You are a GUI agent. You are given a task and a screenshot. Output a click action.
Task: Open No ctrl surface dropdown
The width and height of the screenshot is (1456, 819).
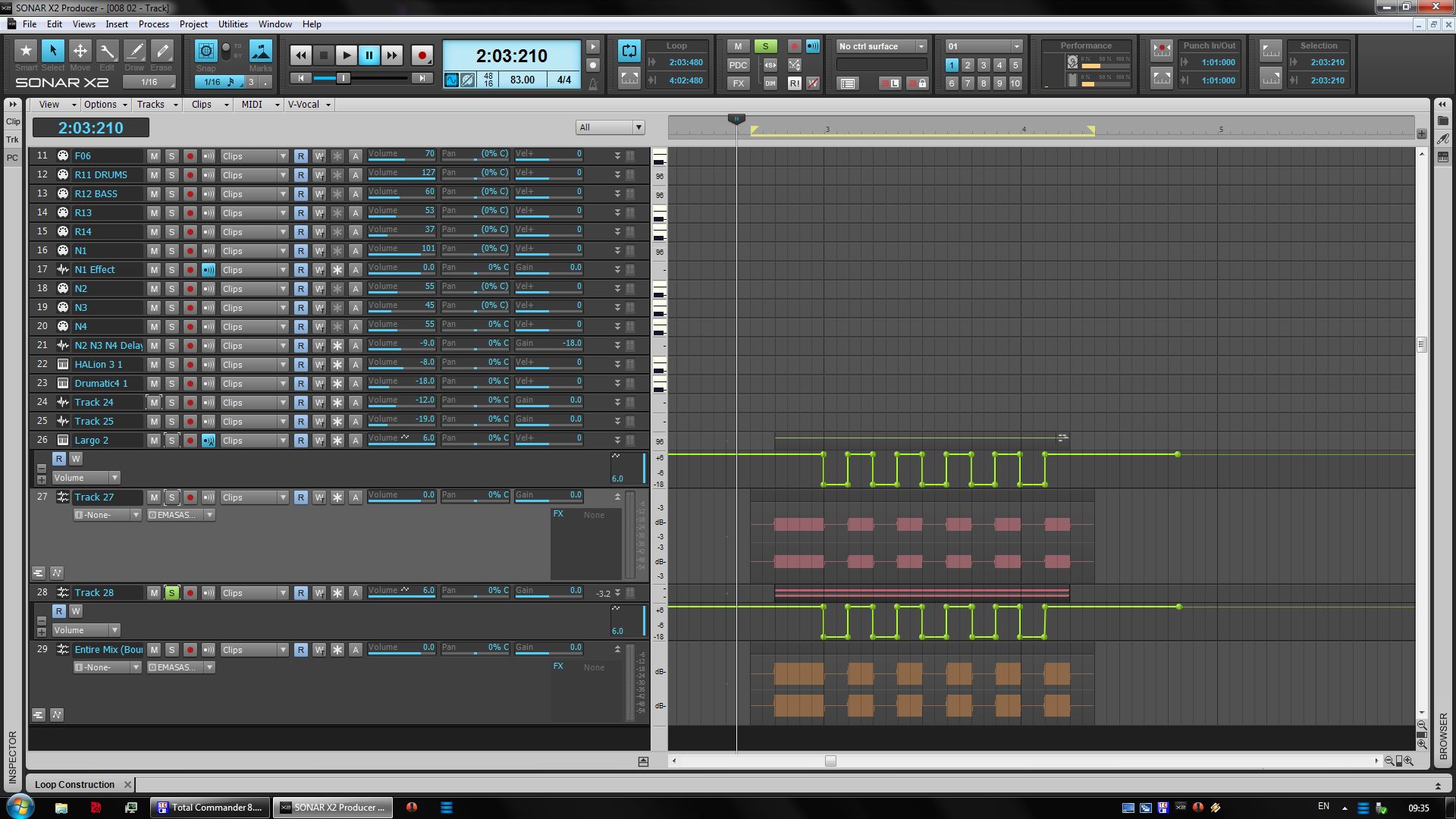click(881, 46)
